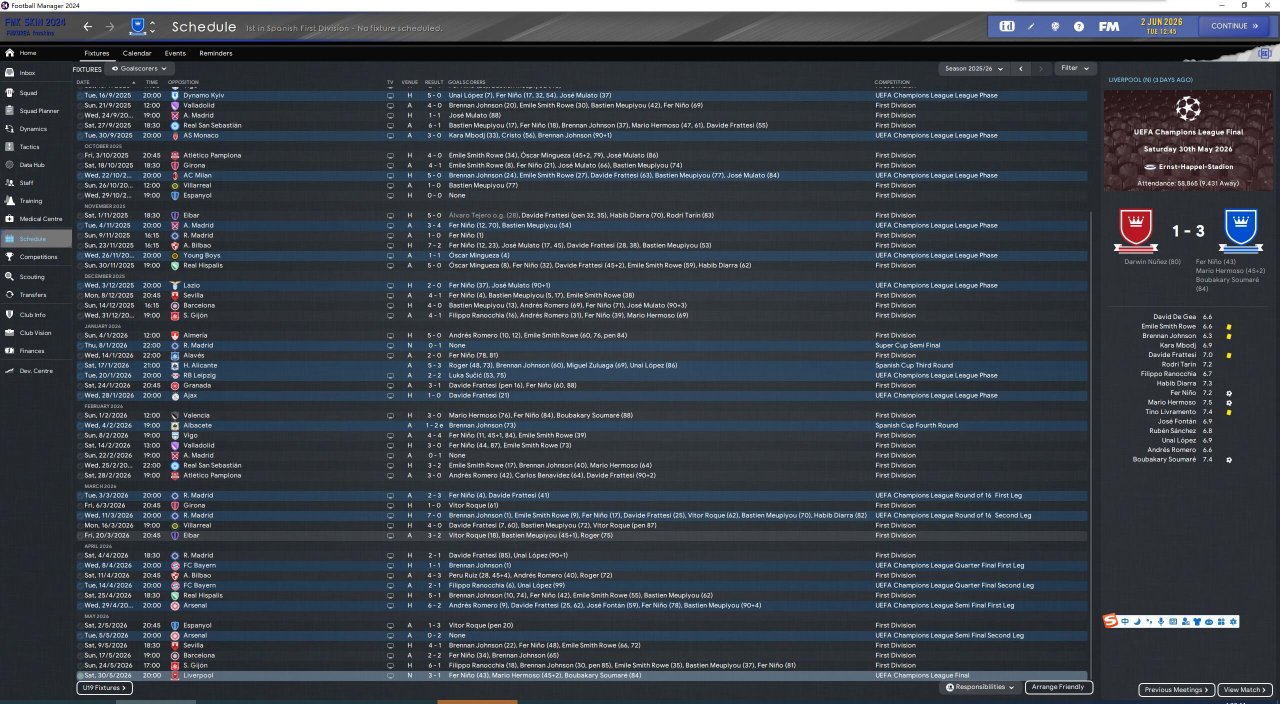The width and height of the screenshot is (1280, 704).
Task: Click the Dev. Centre sidebar icon
Action: pyautogui.click(x=10, y=371)
